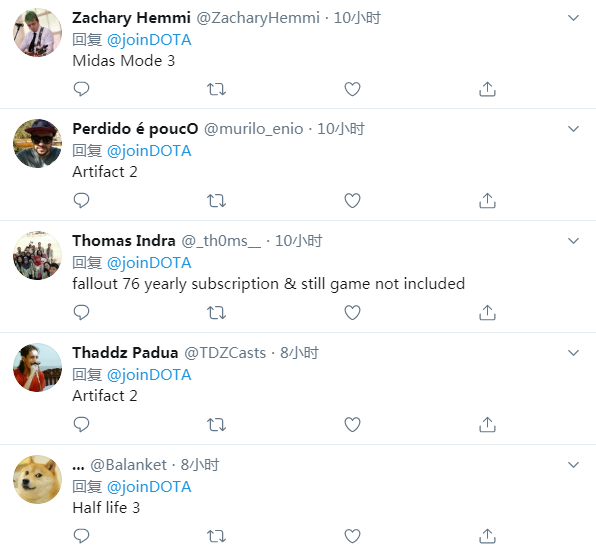The image size is (596, 553).
Task: Open Thaddz Padua's profile name link
Action: click(x=125, y=353)
